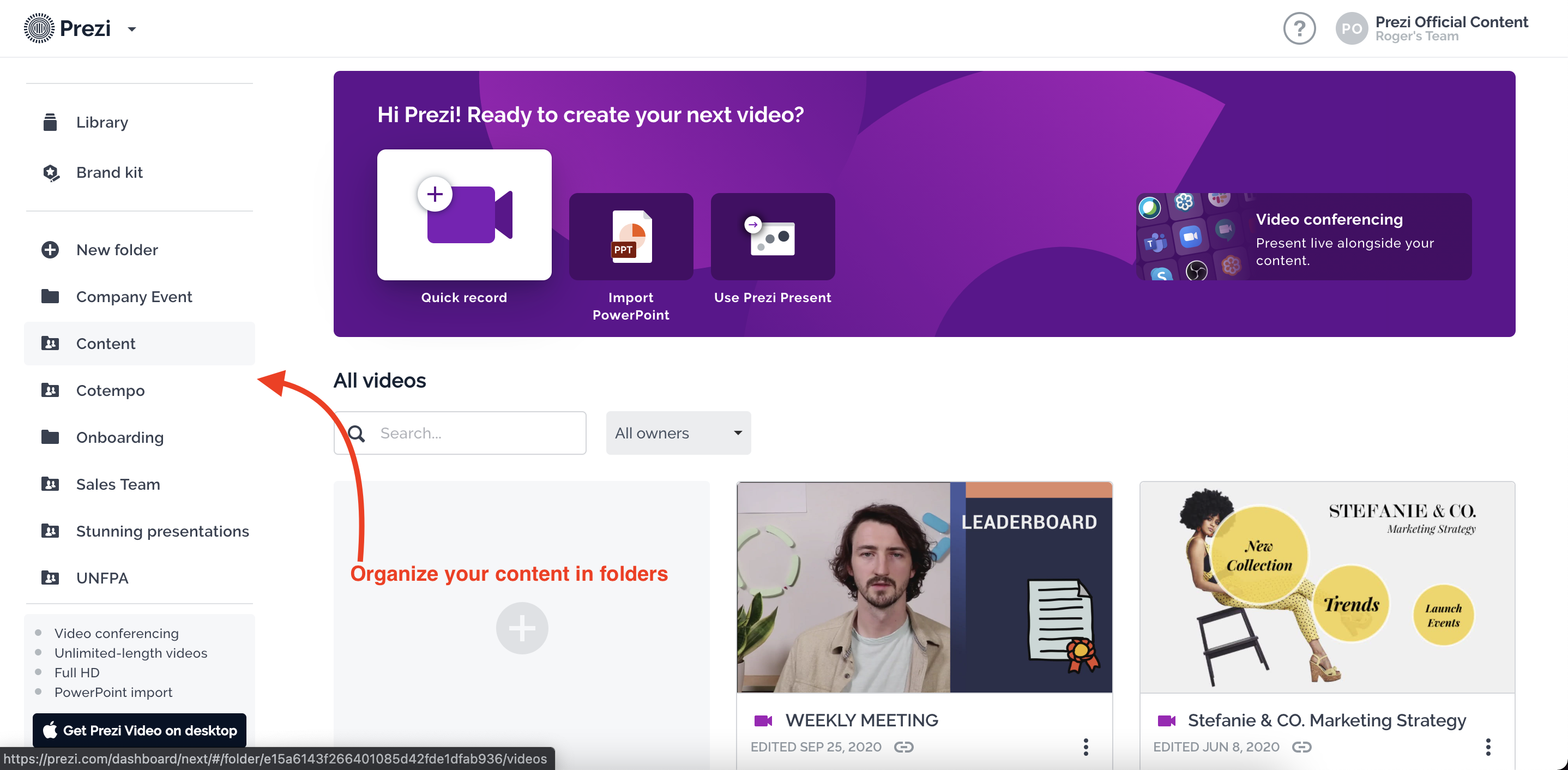Viewport: 1568px width, 770px height.
Task: Focus the Search videos input field
Action: 460,433
